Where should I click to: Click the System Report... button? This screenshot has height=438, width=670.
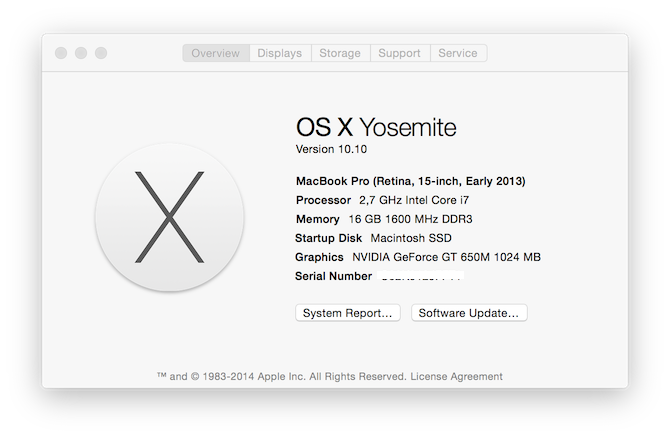coord(347,313)
